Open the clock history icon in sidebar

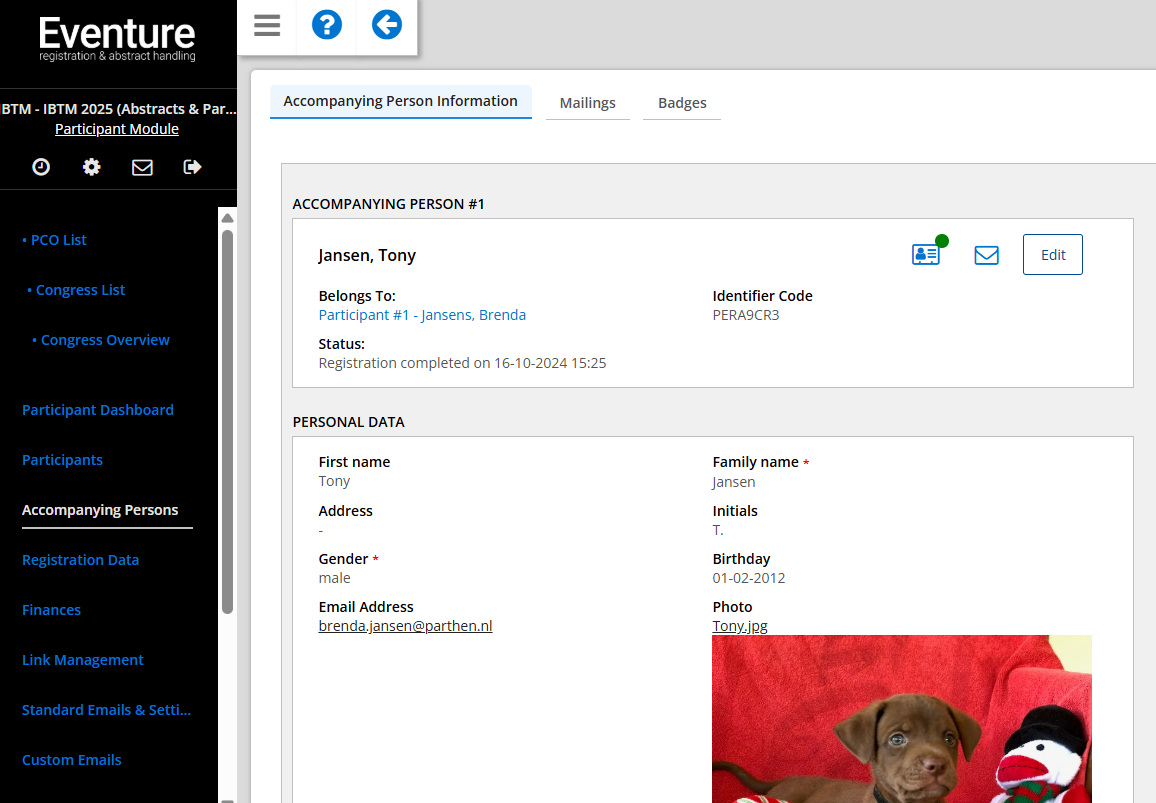click(41, 167)
